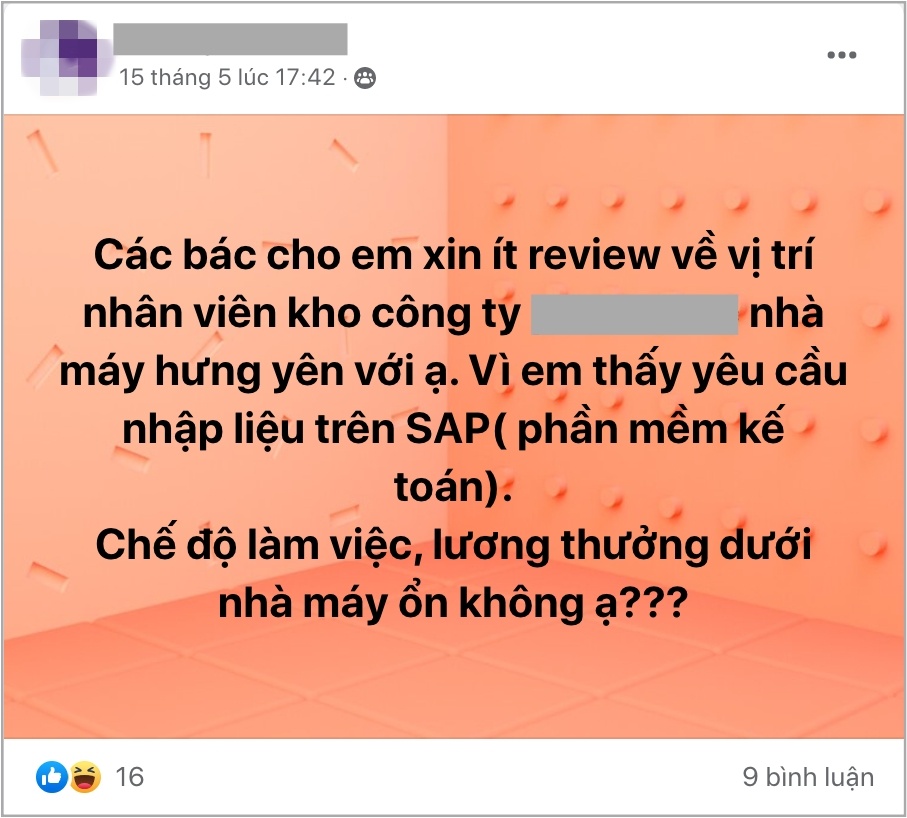Click the redacted poster name bar
This screenshot has width=907, height=818.
(231, 39)
